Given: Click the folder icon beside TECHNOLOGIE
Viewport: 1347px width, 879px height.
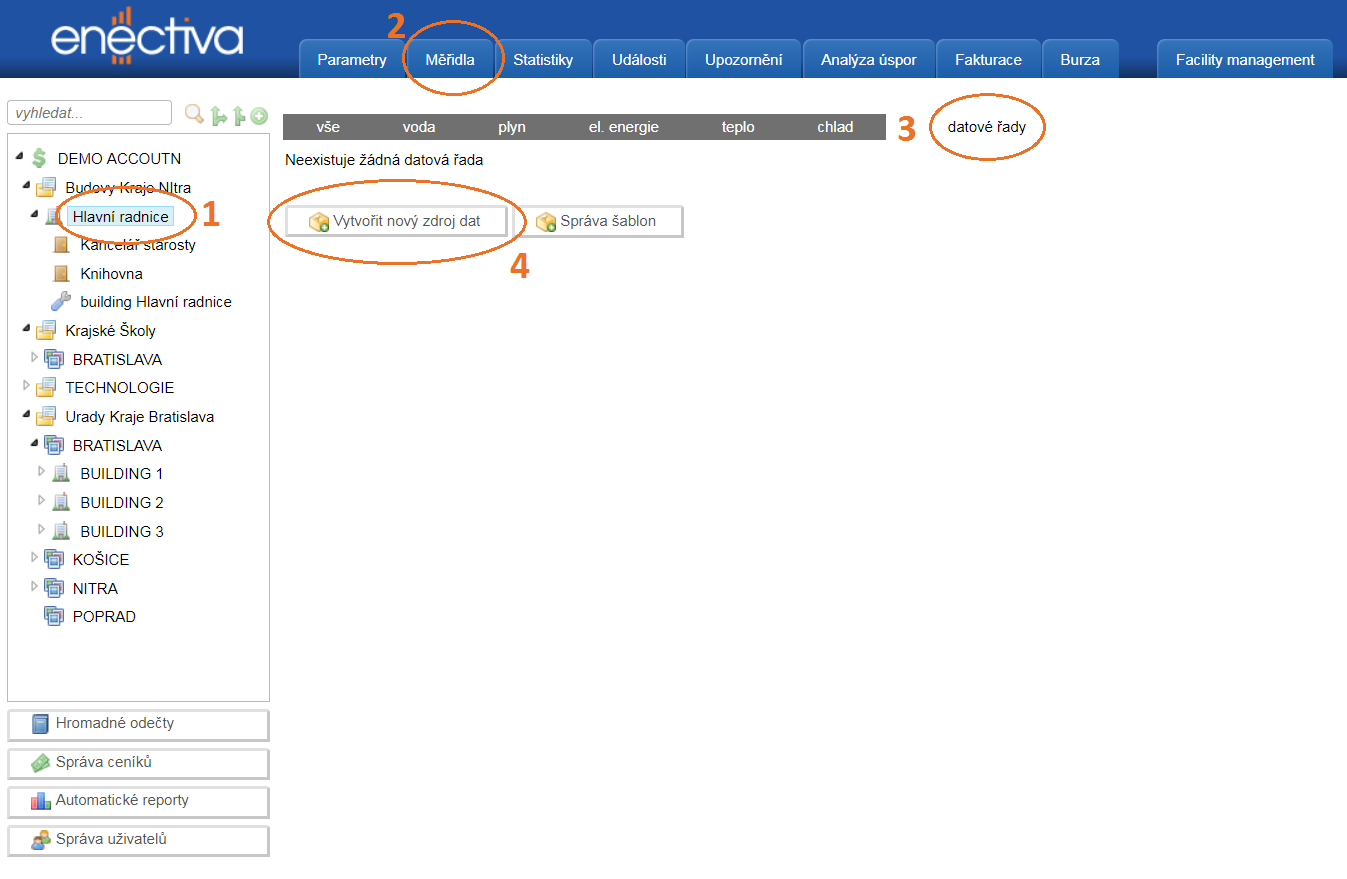Looking at the screenshot, I should click(46, 388).
